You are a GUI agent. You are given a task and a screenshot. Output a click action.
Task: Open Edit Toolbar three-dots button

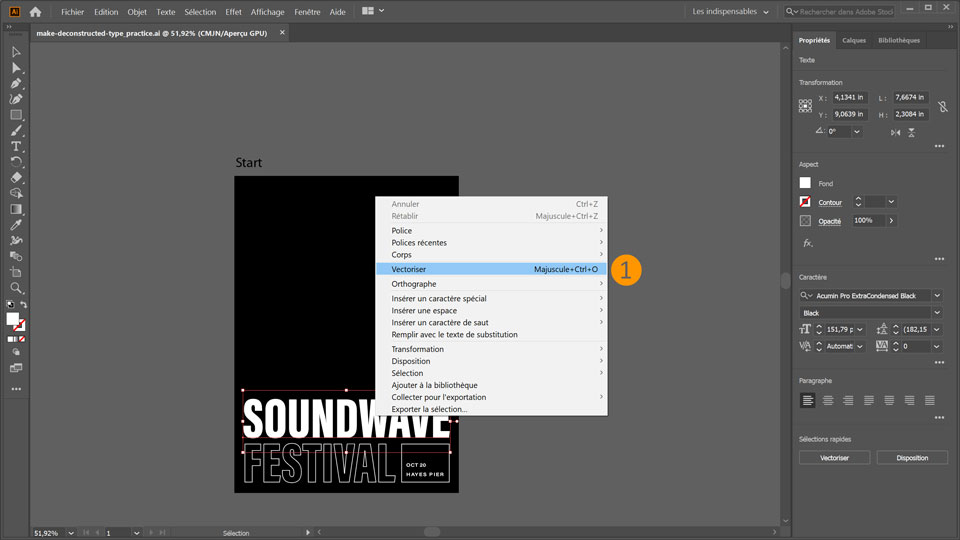click(x=16, y=389)
